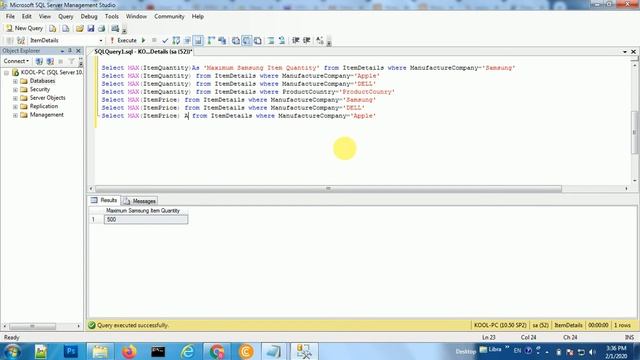Click 'Query executed successfully' status text
Screen dimensions: 640x360
click(133, 325)
